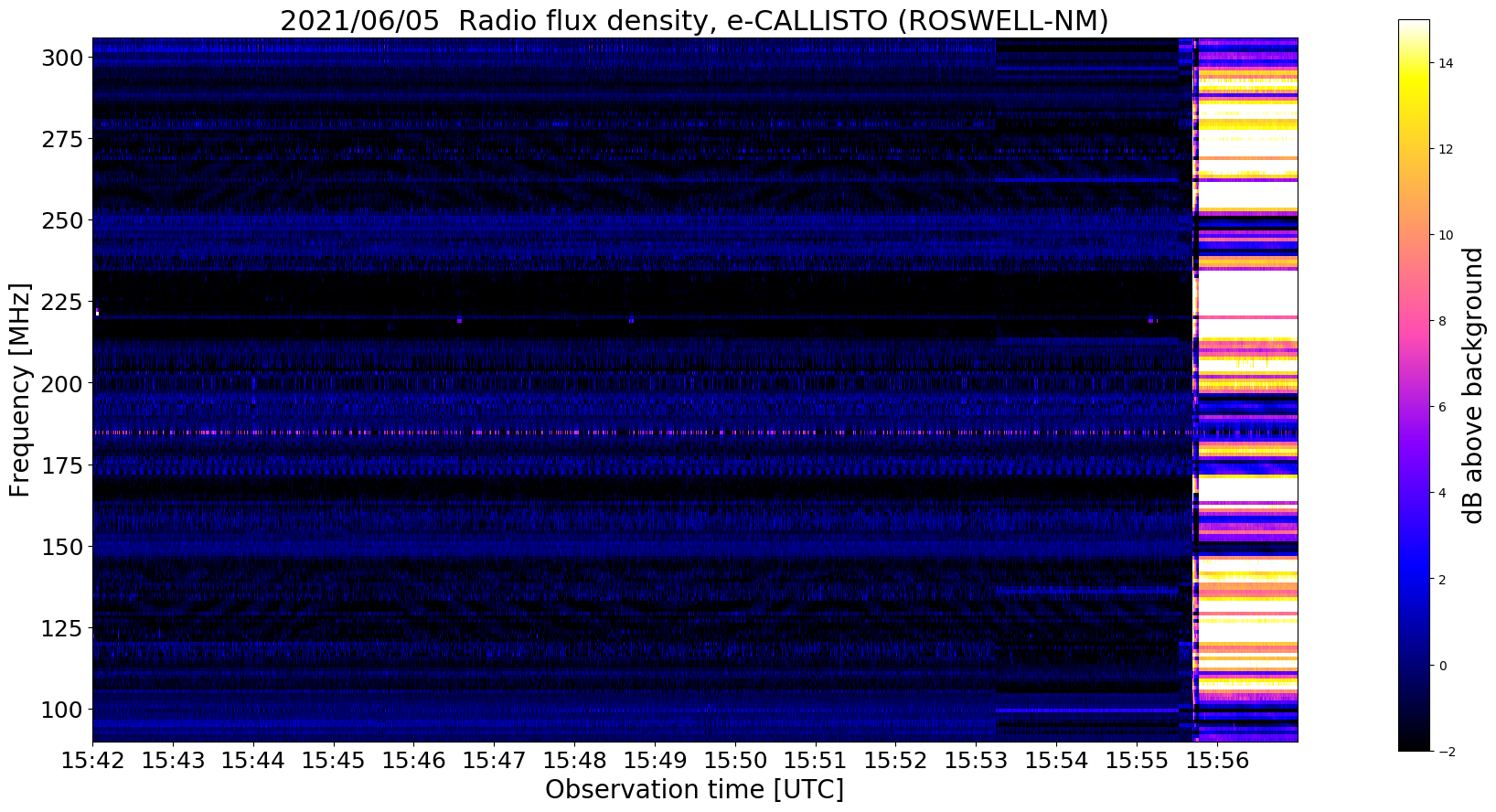Click the colorbar tick label 8

1443,321
